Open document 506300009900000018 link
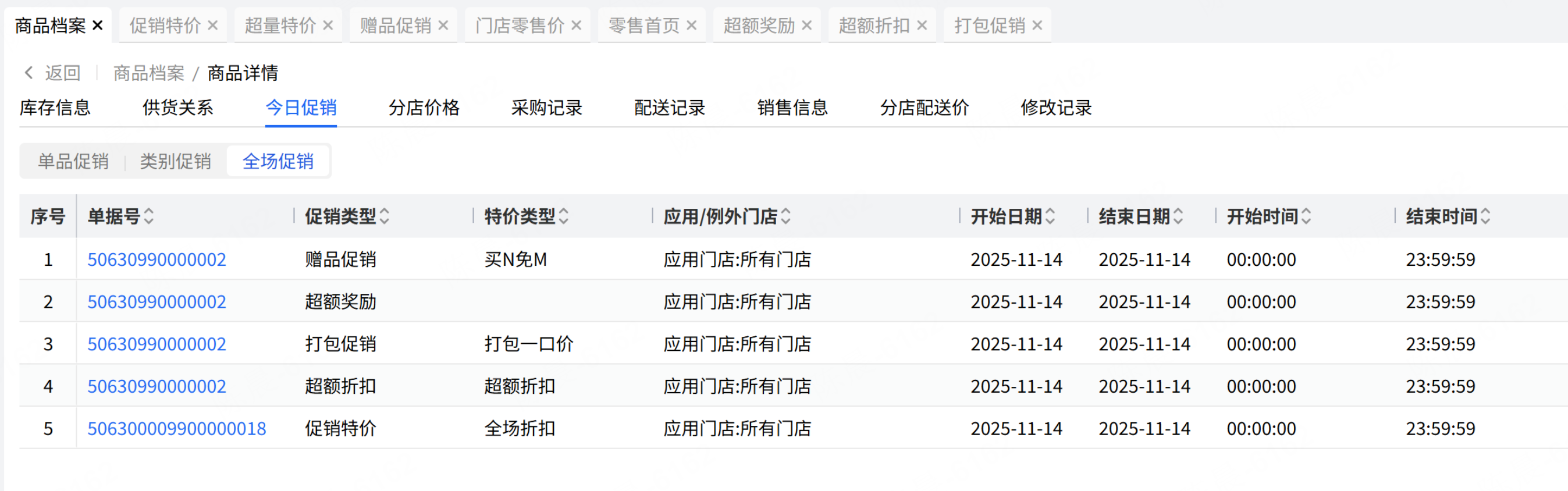The height and width of the screenshot is (491, 1568). tap(176, 428)
